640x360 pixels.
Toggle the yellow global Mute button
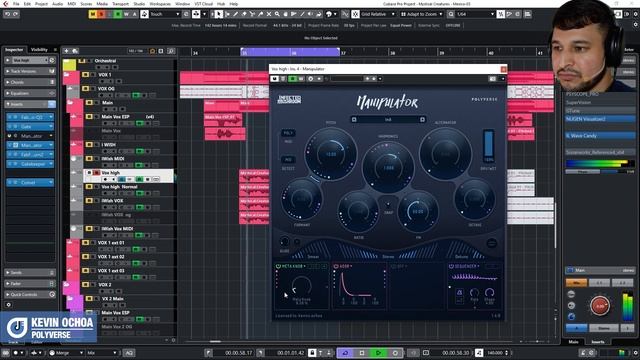pyautogui.click(x=93, y=14)
